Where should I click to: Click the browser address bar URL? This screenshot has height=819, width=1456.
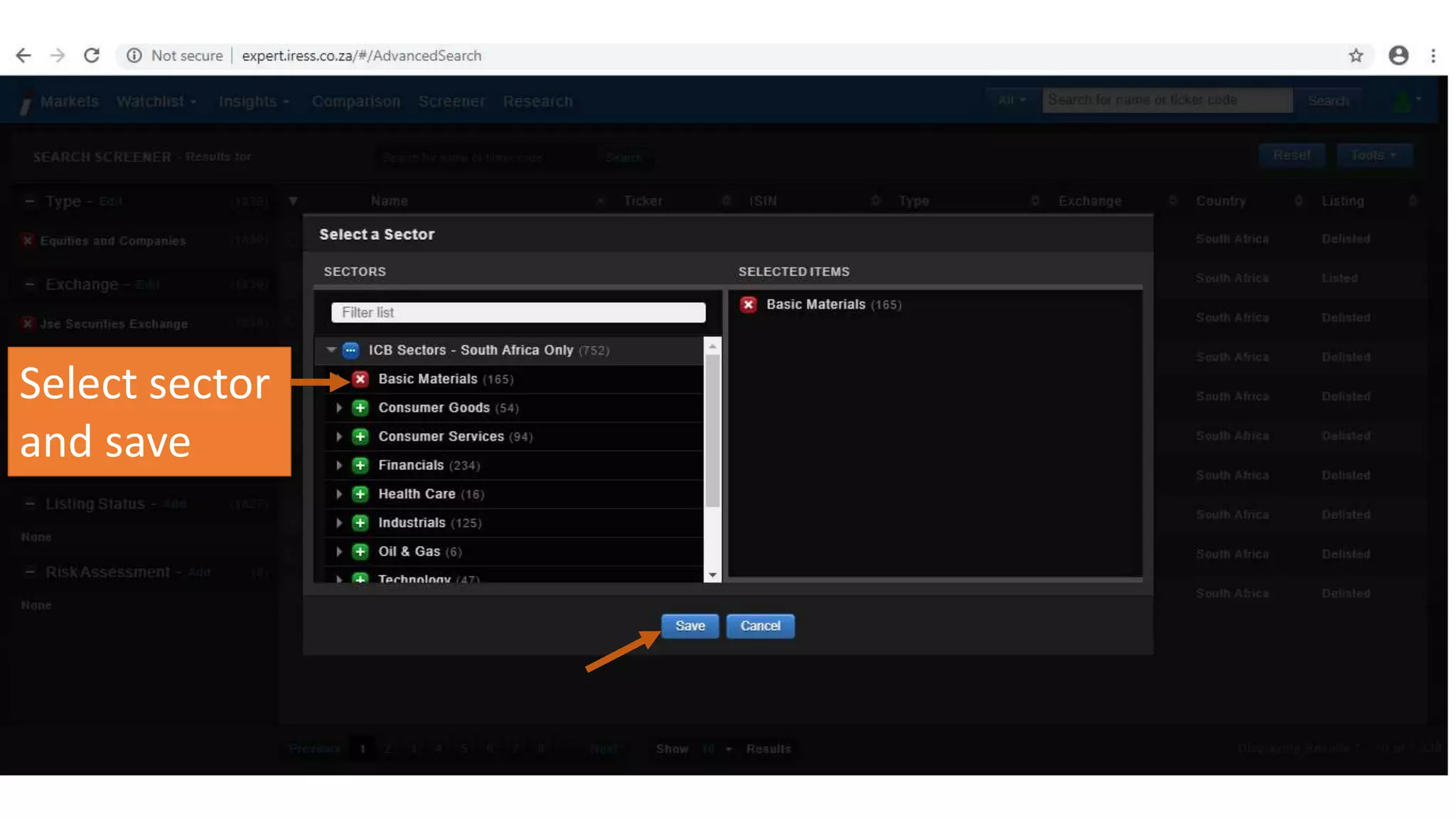361,55
